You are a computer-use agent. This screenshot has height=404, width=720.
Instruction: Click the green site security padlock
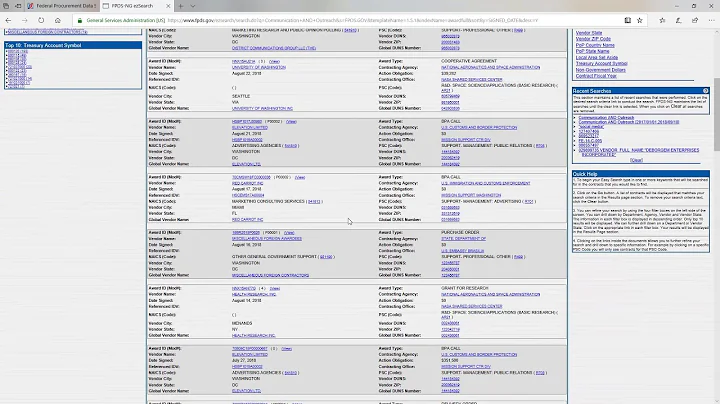pos(80,20)
